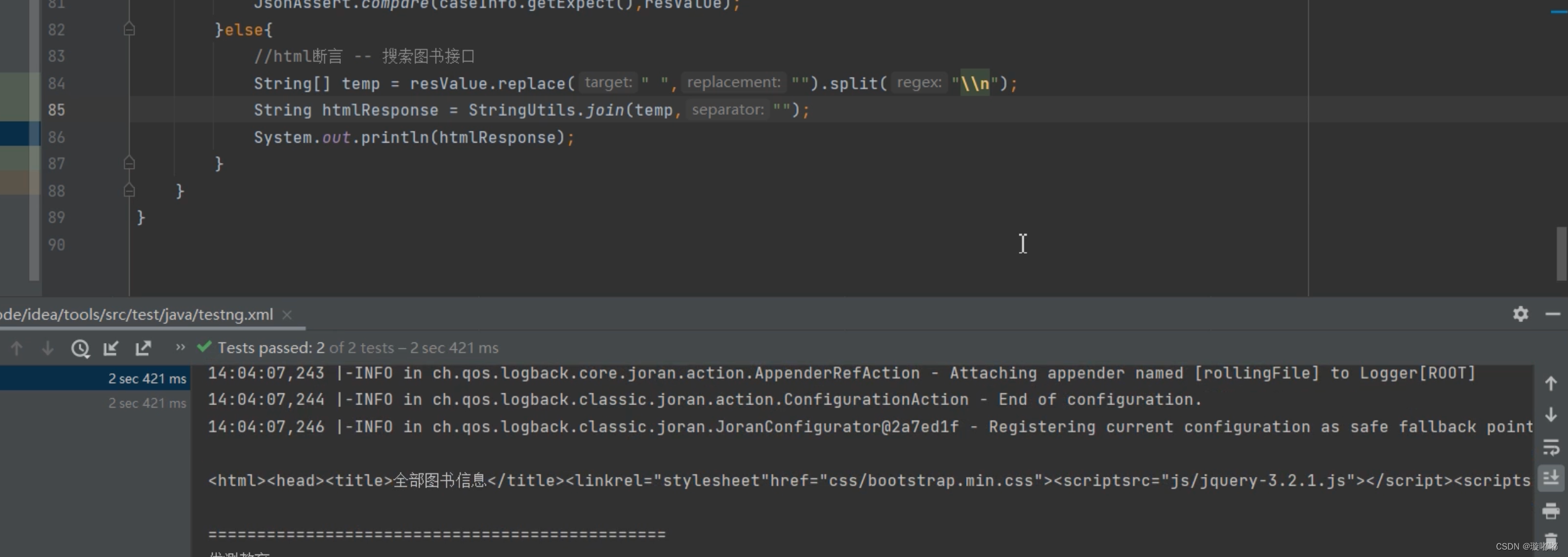Click line number 85 in gutter
Image resolution: width=1568 pixels, height=557 pixels.
[56, 110]
